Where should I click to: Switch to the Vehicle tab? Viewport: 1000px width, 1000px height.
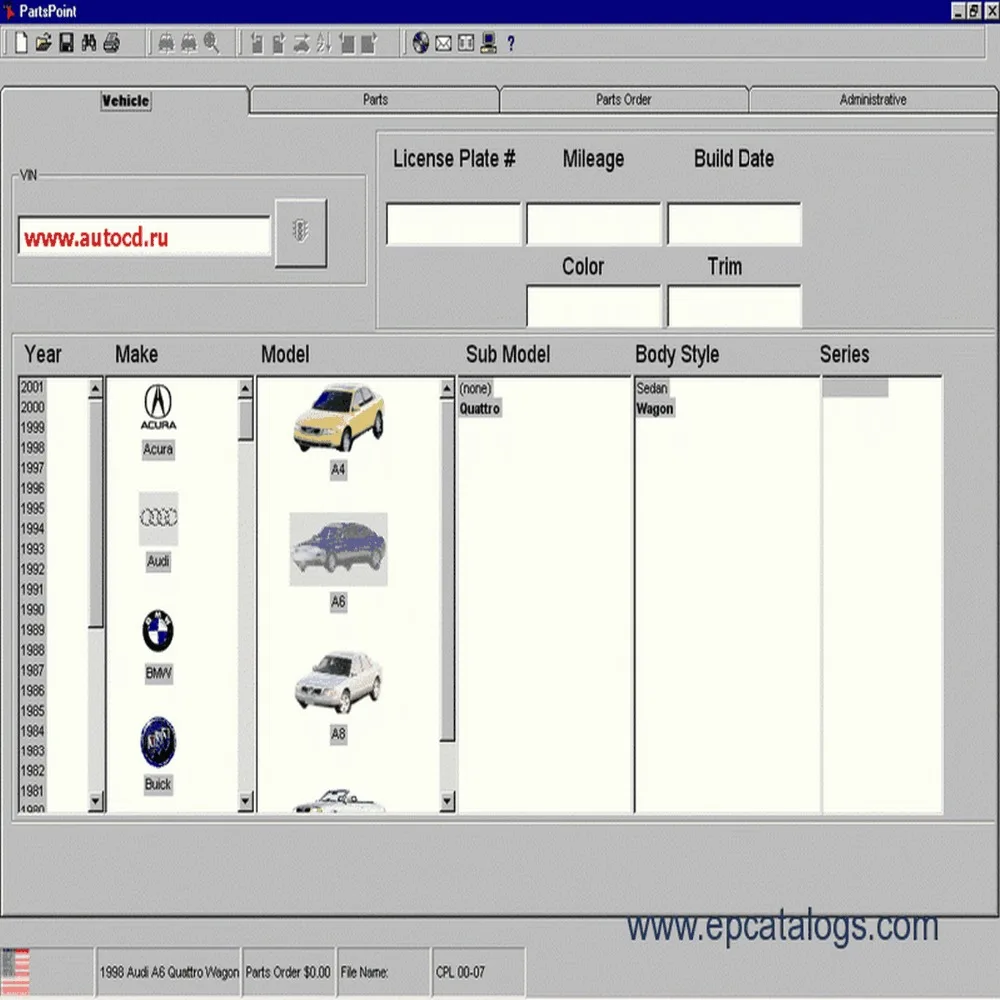coord(126,101)
